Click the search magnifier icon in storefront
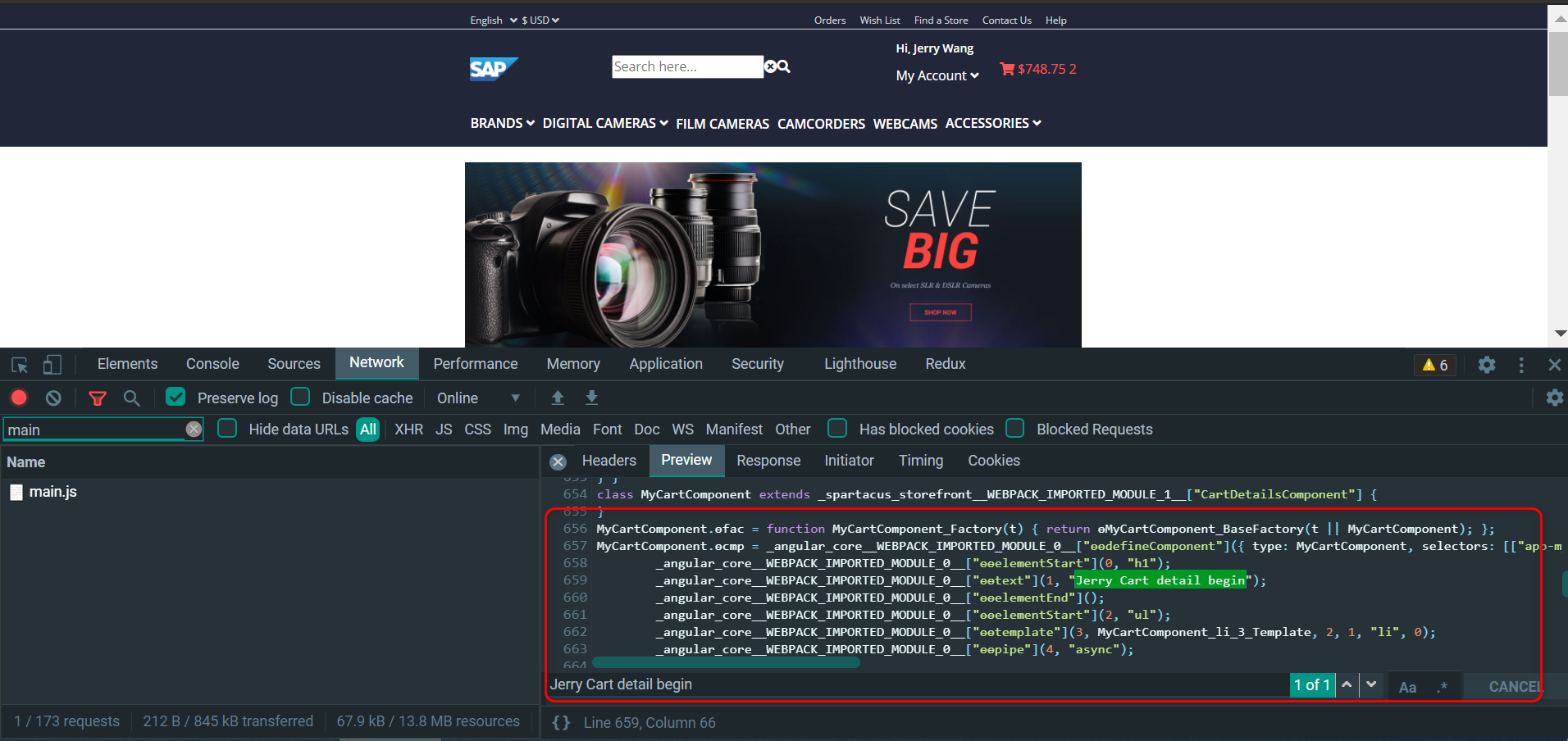The height and width of the screenshot is (741, 1568). tap(784, 66)
